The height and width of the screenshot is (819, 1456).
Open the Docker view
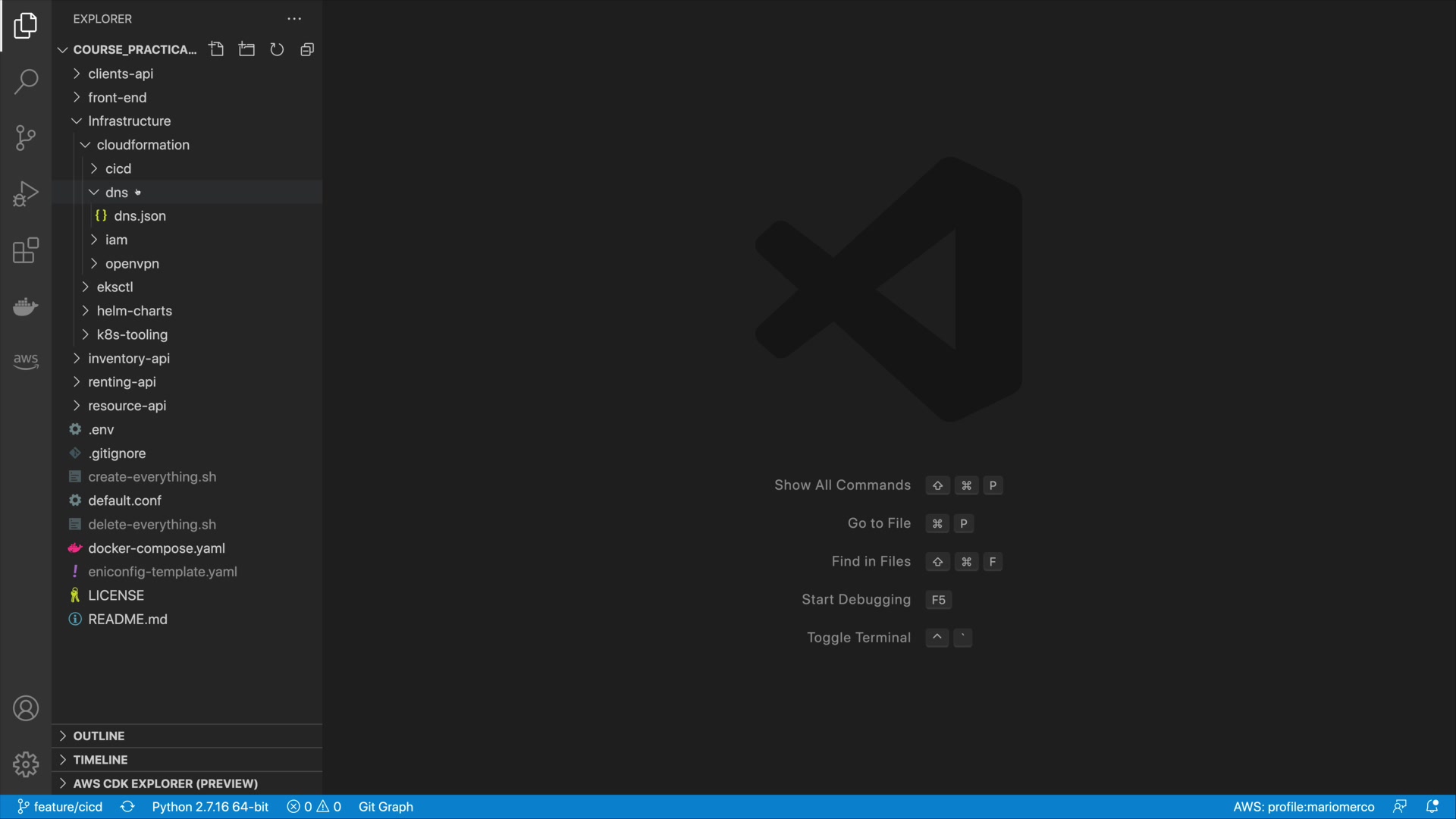26,306
